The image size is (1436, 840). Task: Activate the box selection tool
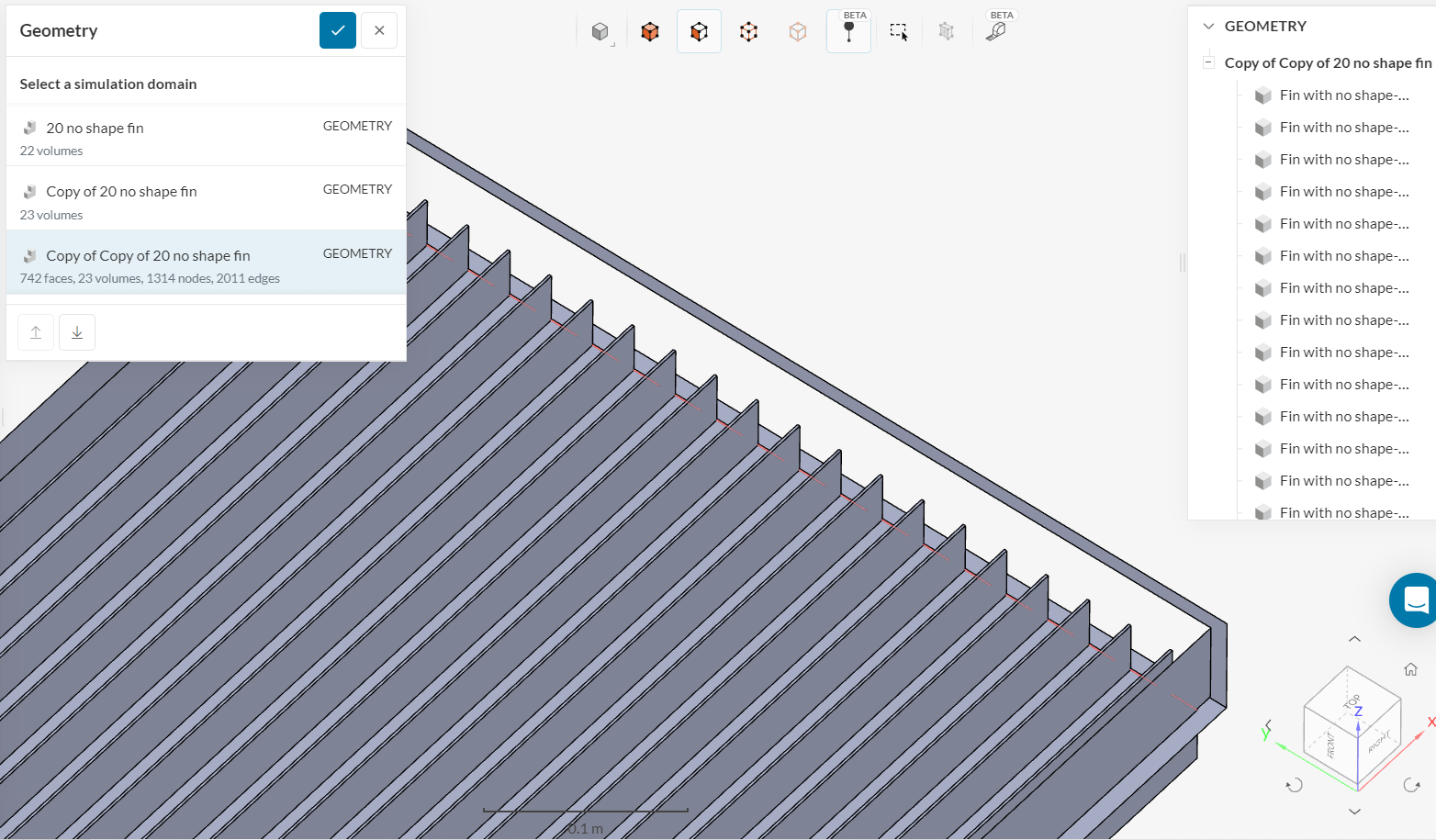(x=899, y=30)
